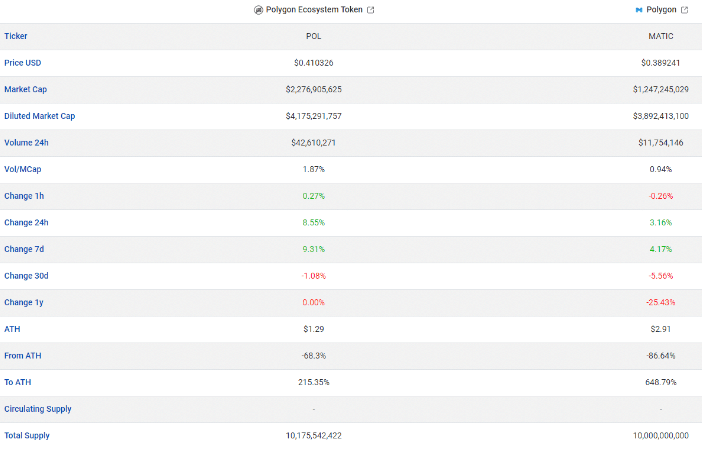Screen dimensions: 702x449
Task: Select the To ATH row label
Action: (17, 382)
